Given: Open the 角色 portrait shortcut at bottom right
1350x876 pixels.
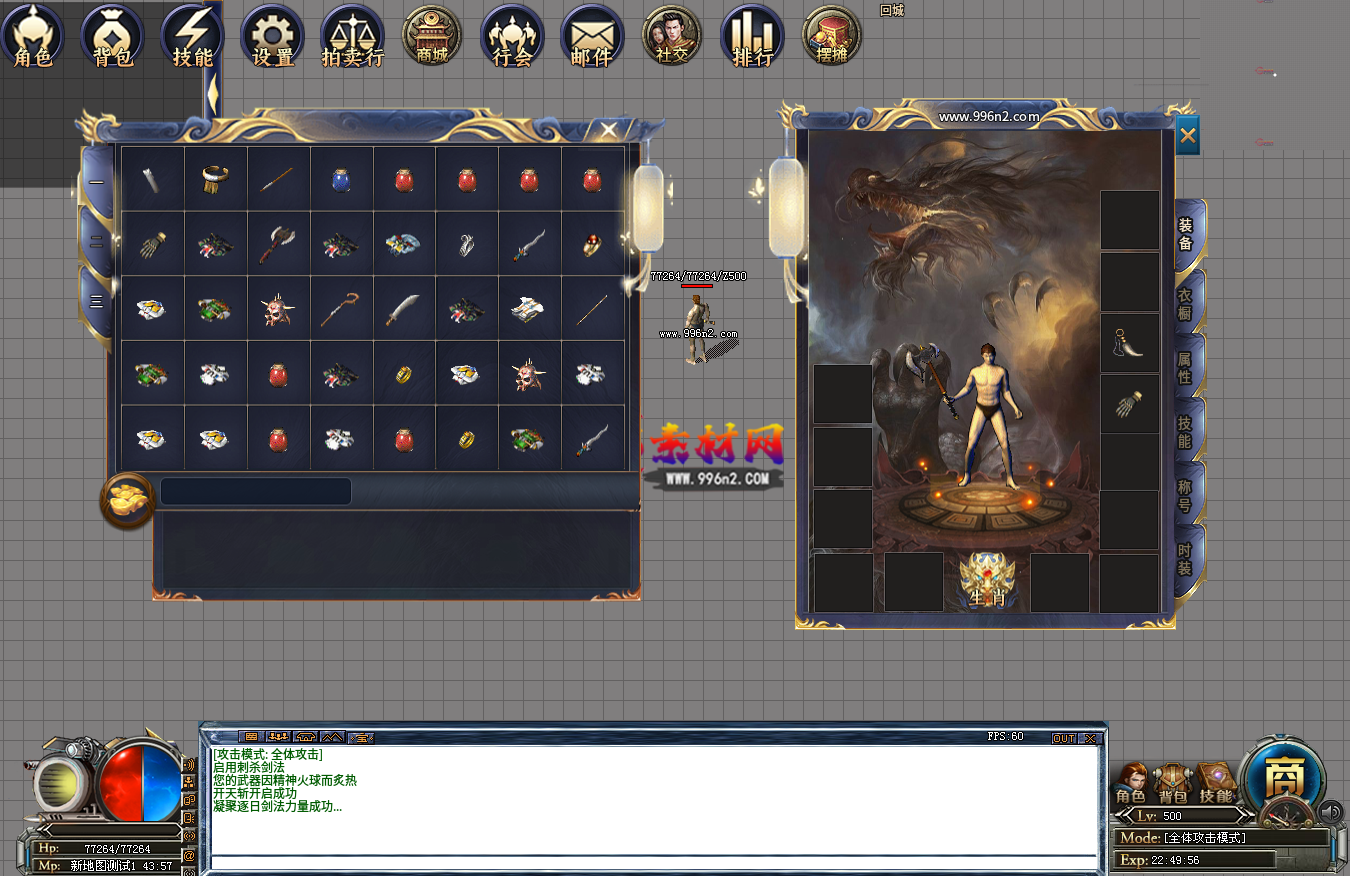Looking at the screenshot, I should [x=1131, y=783].
